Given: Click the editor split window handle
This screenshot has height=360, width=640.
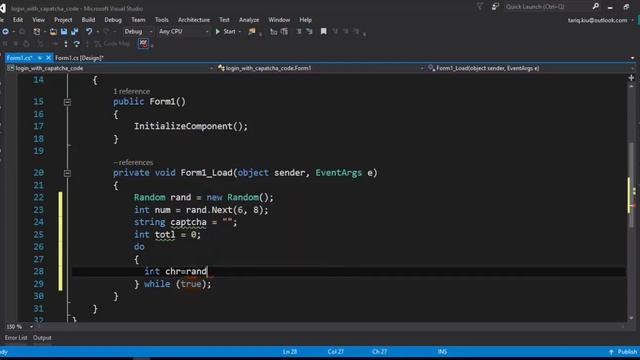Looking at the screenshot, I should coord(631,78).
